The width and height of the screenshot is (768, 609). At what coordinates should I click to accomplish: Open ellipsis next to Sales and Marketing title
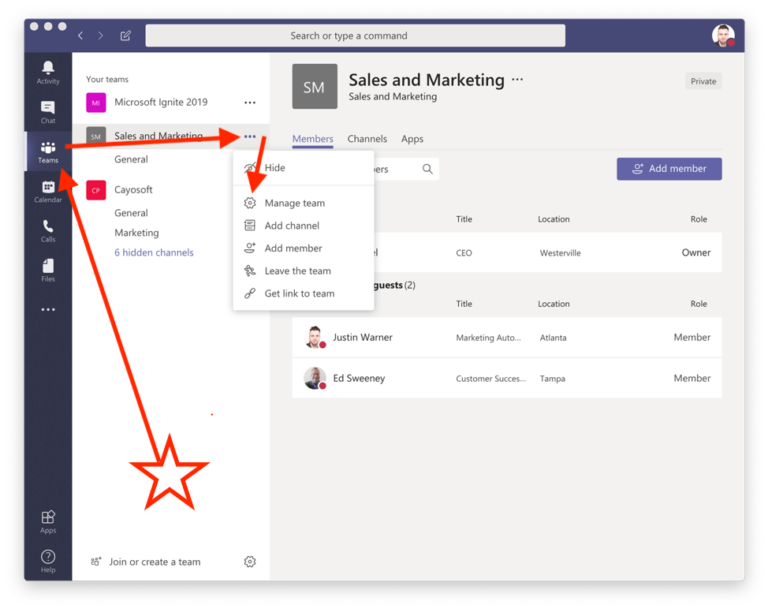click(517, 79)
